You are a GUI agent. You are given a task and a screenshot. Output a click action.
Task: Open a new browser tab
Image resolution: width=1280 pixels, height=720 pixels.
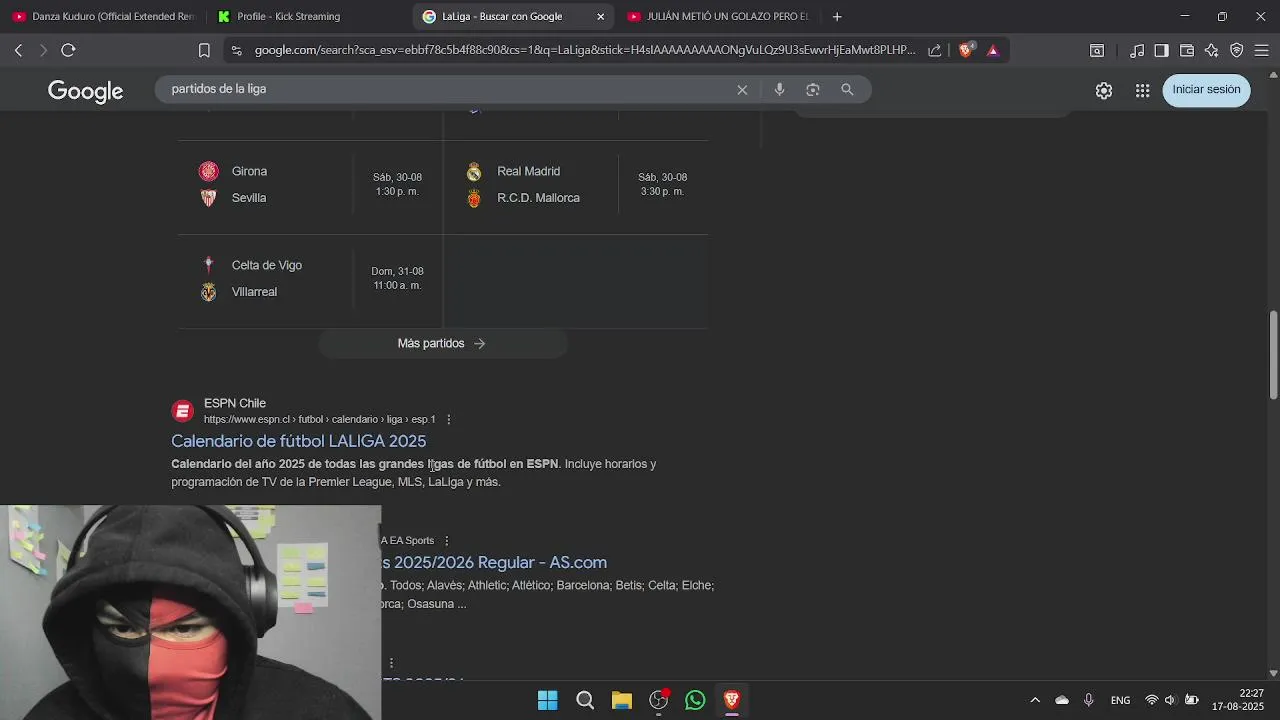(x=837, y=16)
